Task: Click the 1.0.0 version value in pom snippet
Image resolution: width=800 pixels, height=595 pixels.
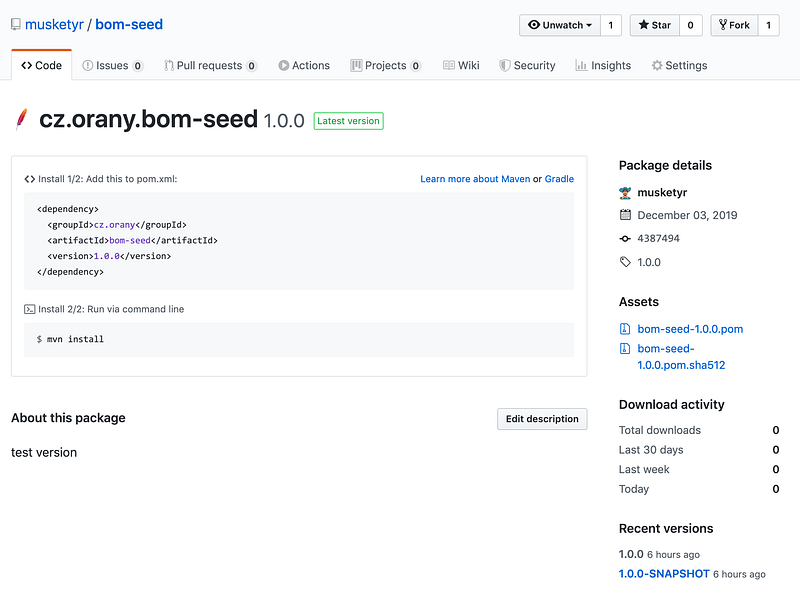Action: click(107, 256)
